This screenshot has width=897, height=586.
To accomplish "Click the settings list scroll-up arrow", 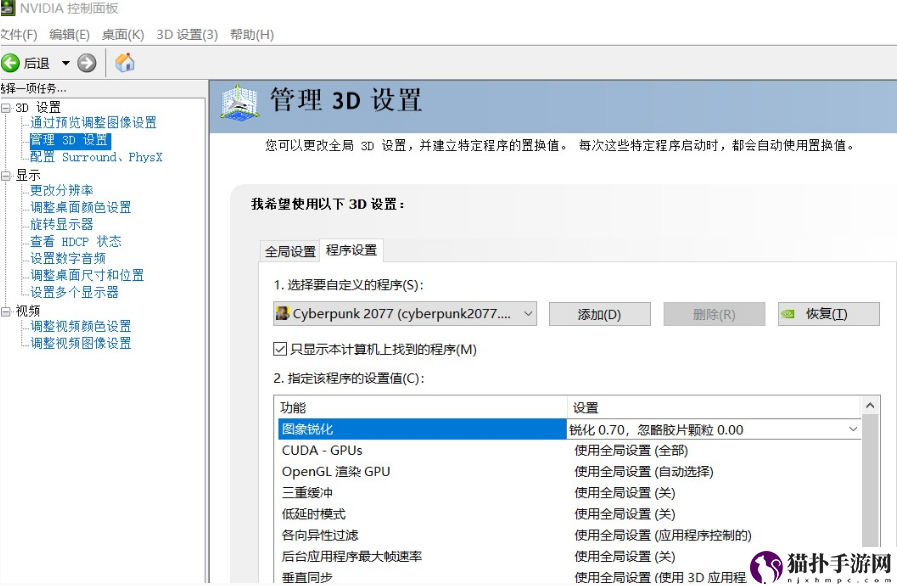I will coord(870,406).
